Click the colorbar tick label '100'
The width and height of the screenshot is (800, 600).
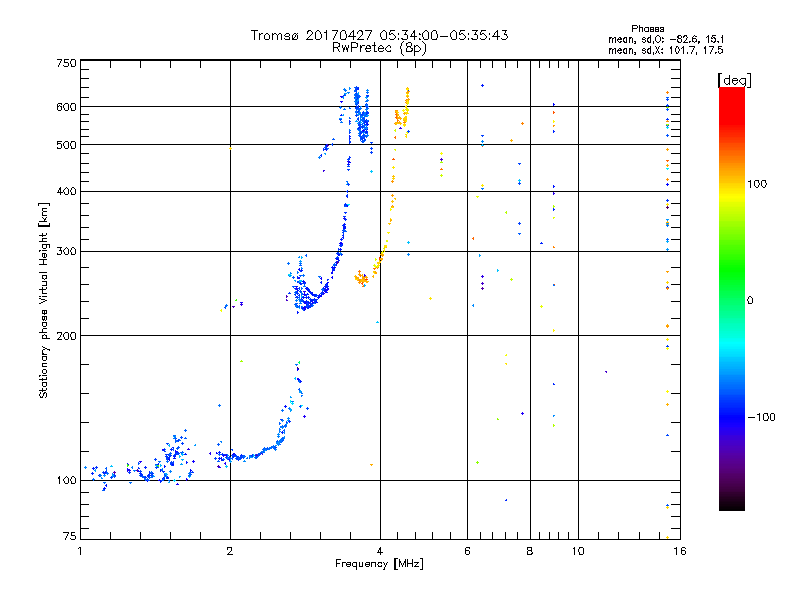coord(757,184)
